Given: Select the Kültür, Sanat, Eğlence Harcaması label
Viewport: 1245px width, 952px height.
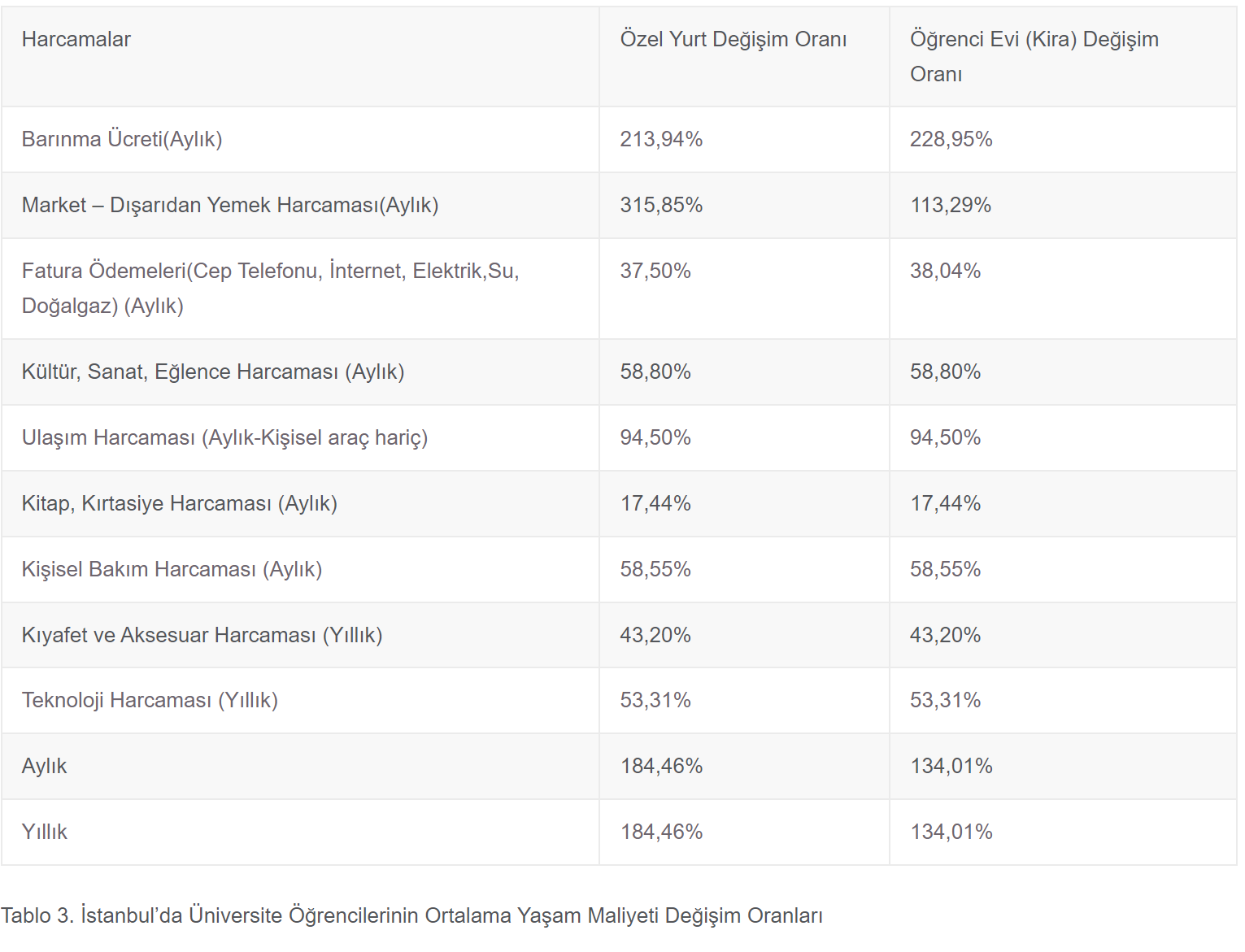Looking at the screenshot, I should pyautogui.click(x=213, y=372).
